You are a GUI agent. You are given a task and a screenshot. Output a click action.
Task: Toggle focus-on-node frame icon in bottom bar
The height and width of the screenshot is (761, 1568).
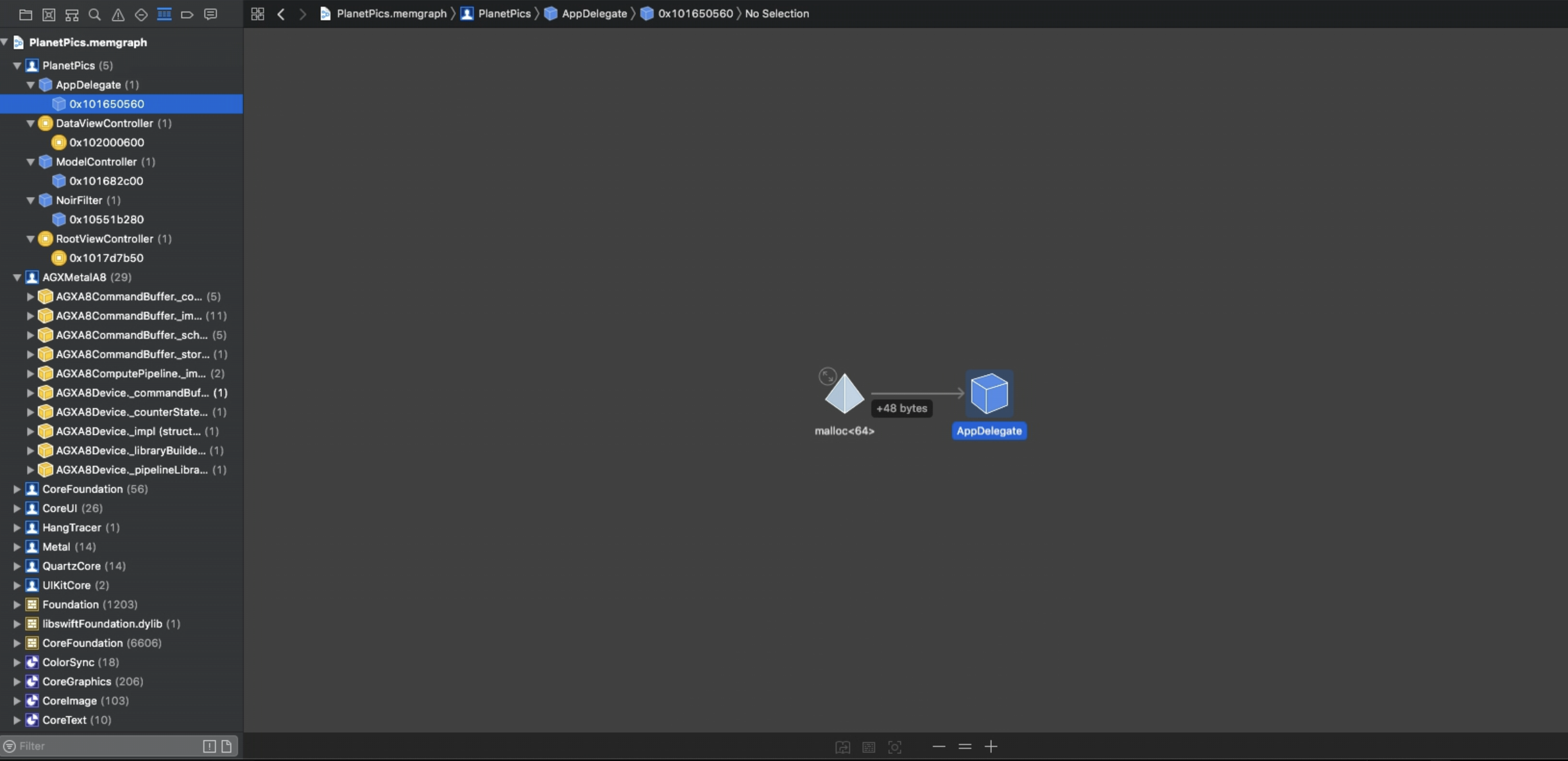pos(894,747)
